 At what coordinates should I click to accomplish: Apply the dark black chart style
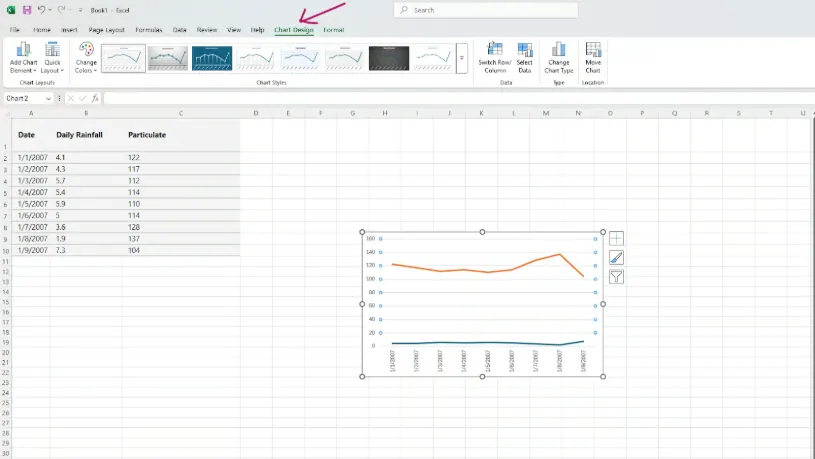[389, 58]
